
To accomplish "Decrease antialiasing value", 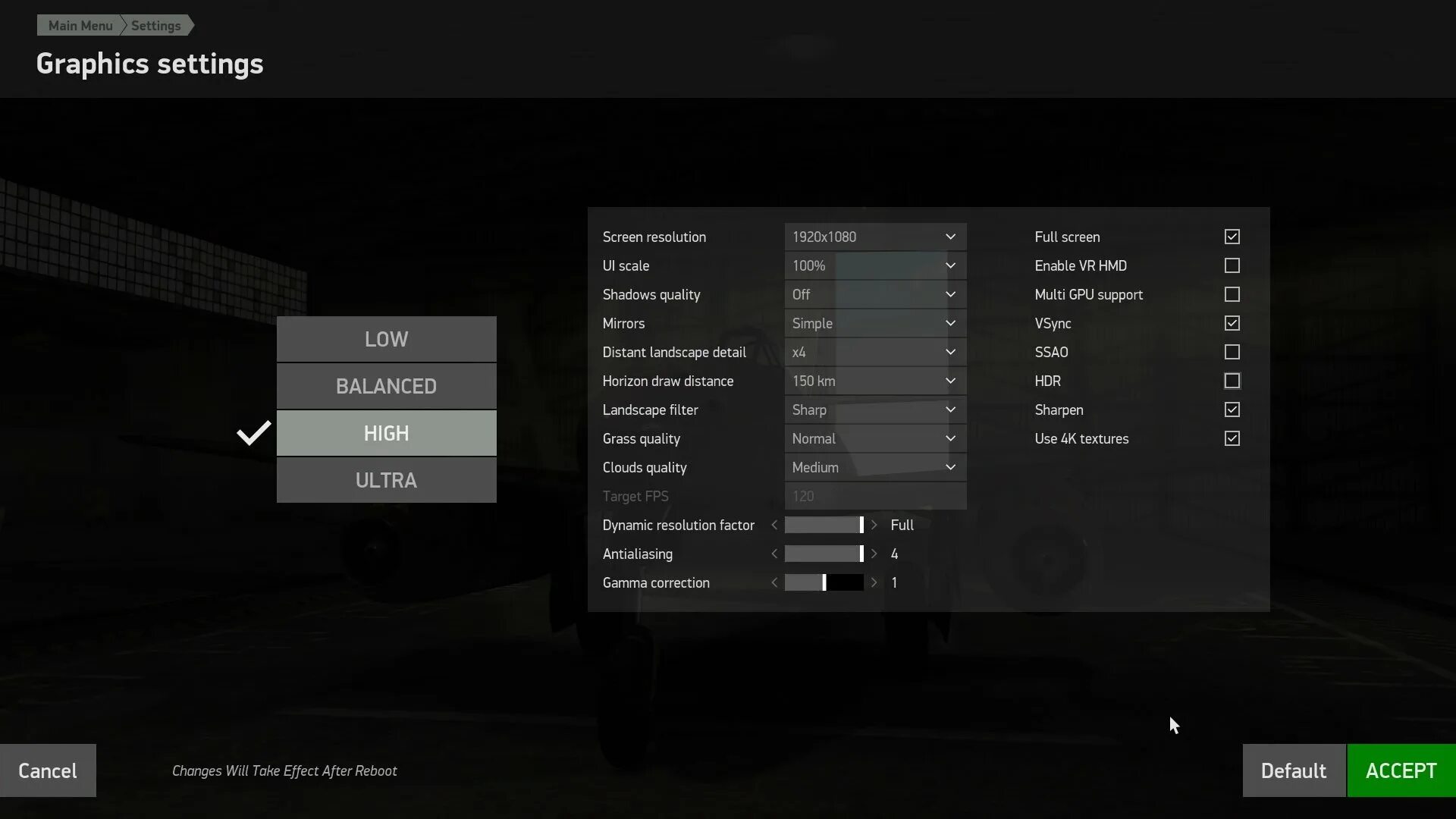I will pyautogui.click(x=774, y=553).
